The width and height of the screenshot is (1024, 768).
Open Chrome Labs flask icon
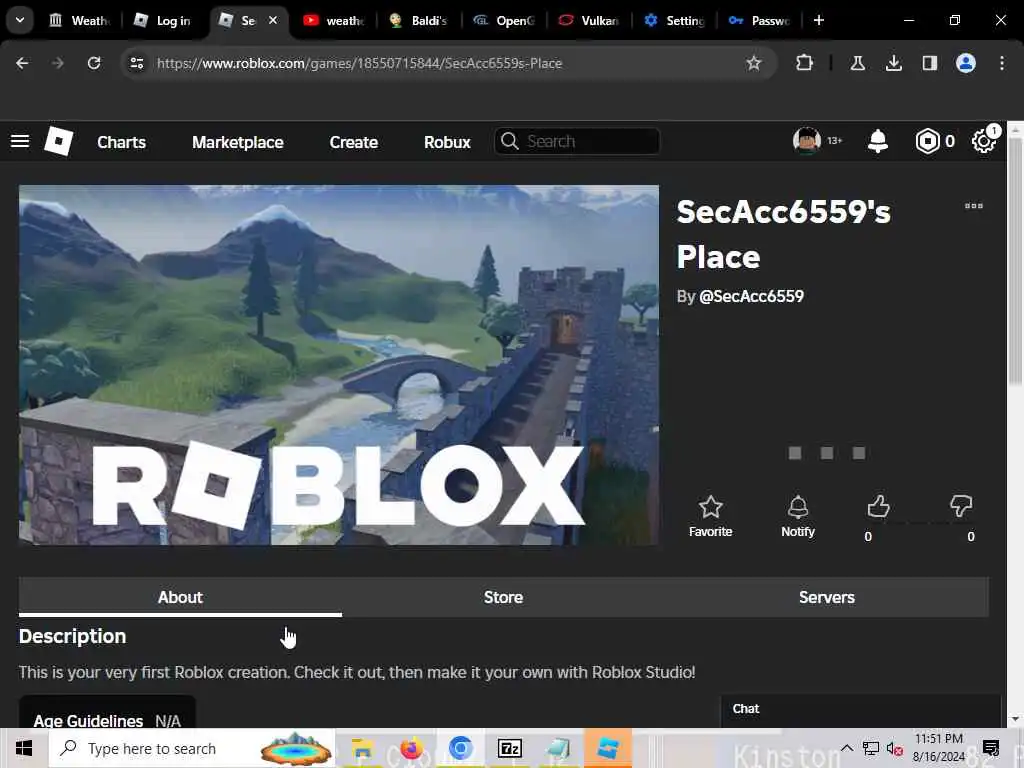coord(857,63)
